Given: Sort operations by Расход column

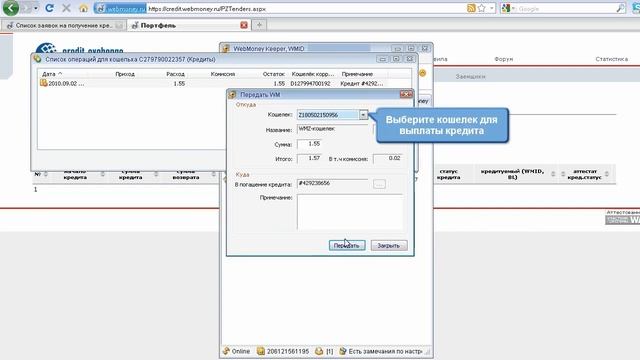Looking at the screenshot, I should coord(176,74).
